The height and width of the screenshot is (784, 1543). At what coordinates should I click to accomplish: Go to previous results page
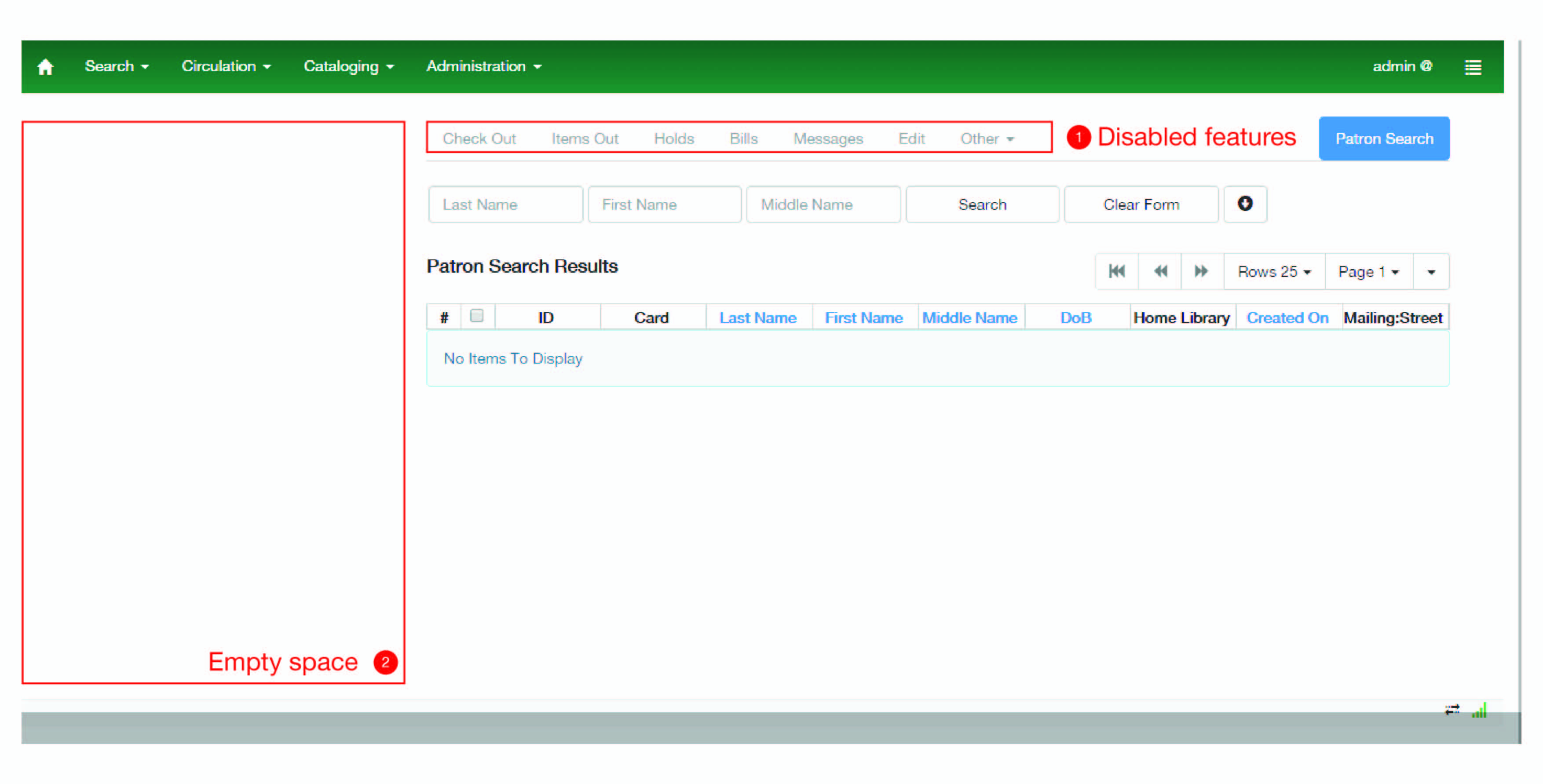1159,271
